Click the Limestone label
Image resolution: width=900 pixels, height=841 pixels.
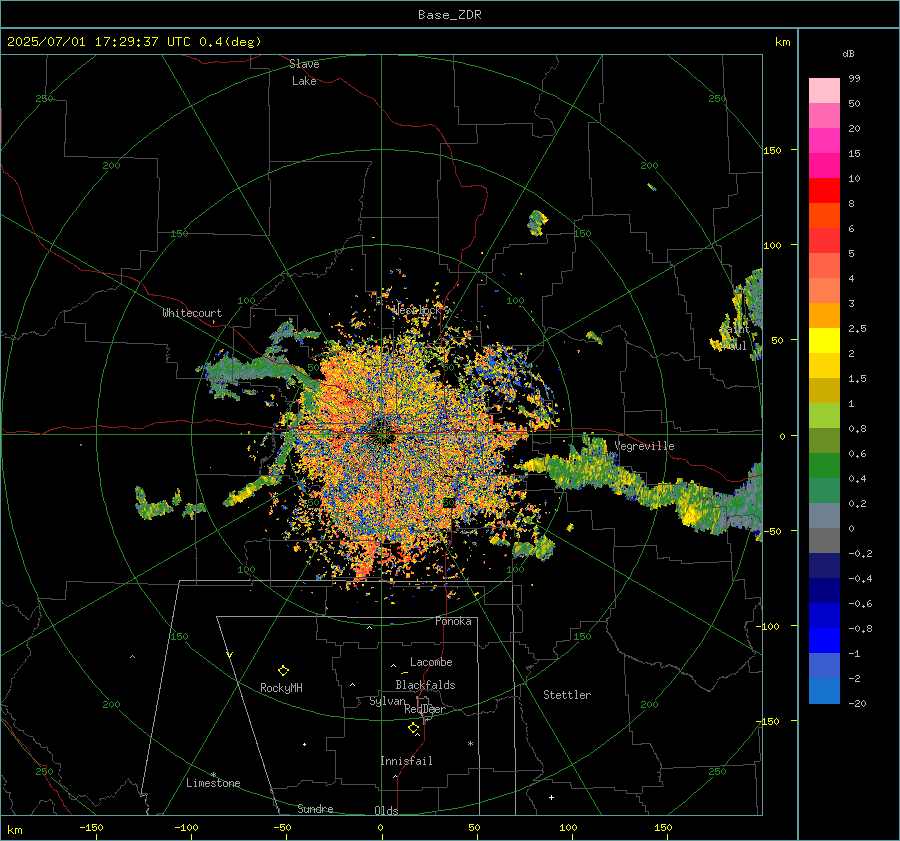(213, 783)
